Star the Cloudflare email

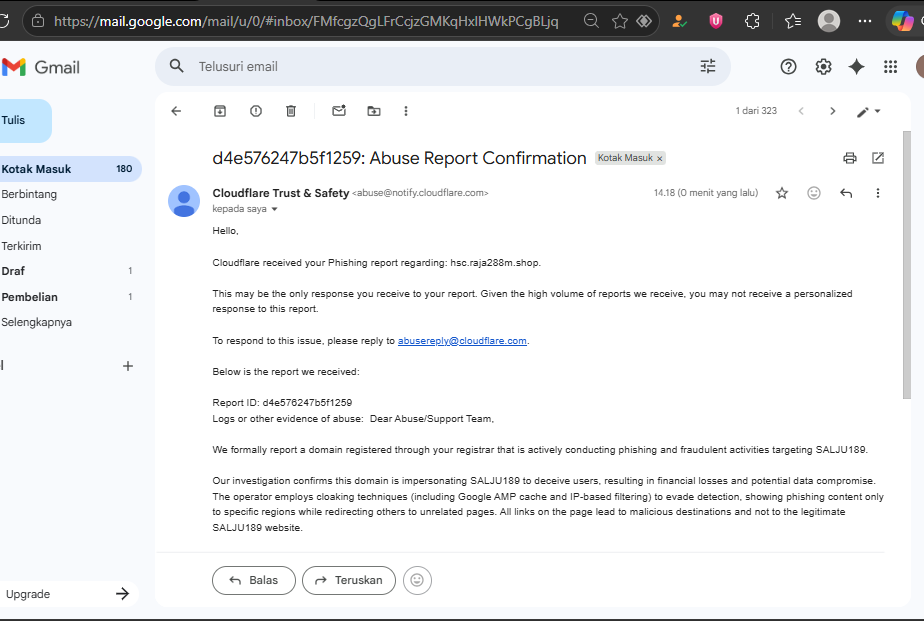[x=782, y=193]
